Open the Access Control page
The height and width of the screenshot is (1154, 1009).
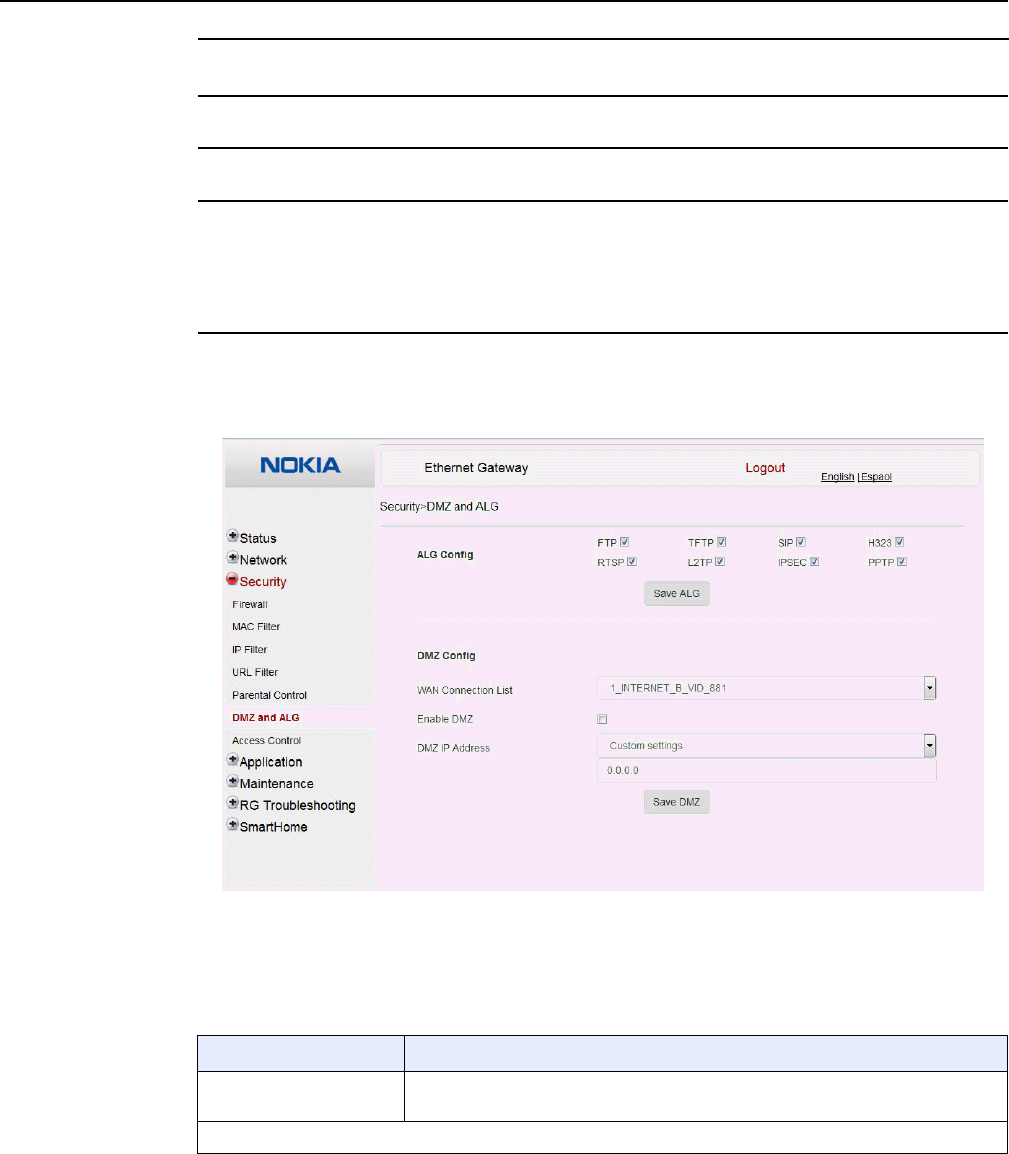pos(266,740)
